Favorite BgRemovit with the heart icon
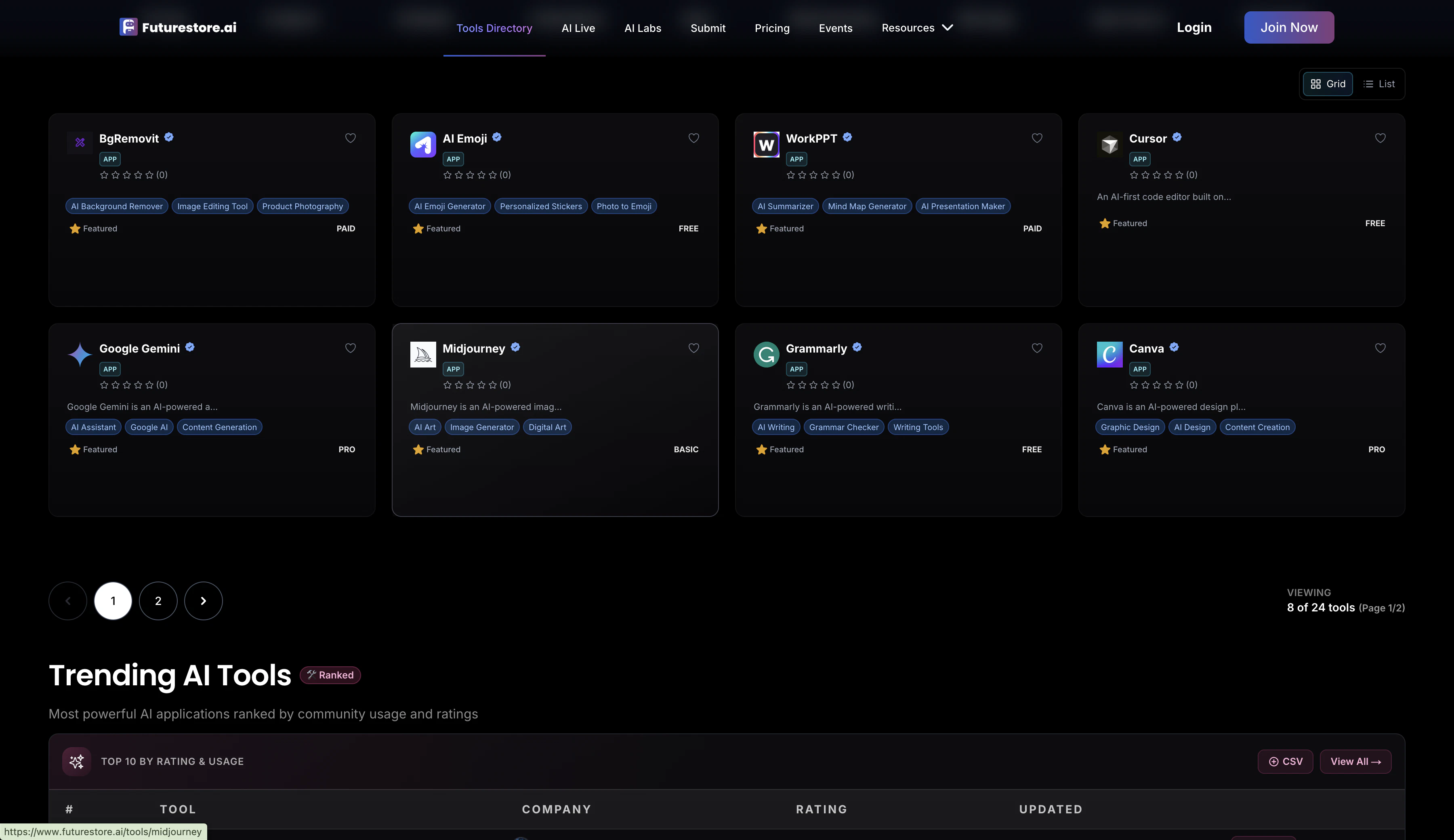 (x=350, y=138)
